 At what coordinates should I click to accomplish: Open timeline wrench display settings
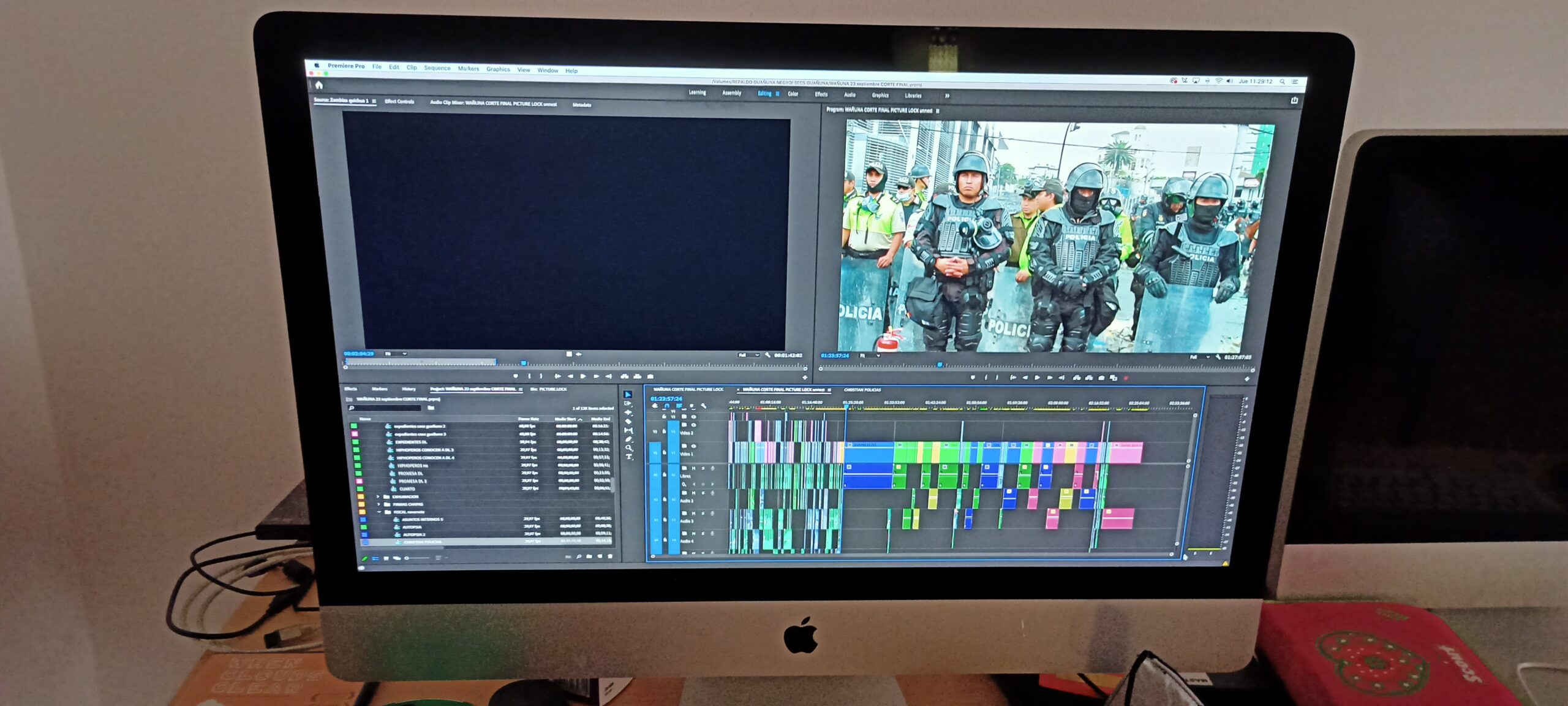[x=703, y=406]
